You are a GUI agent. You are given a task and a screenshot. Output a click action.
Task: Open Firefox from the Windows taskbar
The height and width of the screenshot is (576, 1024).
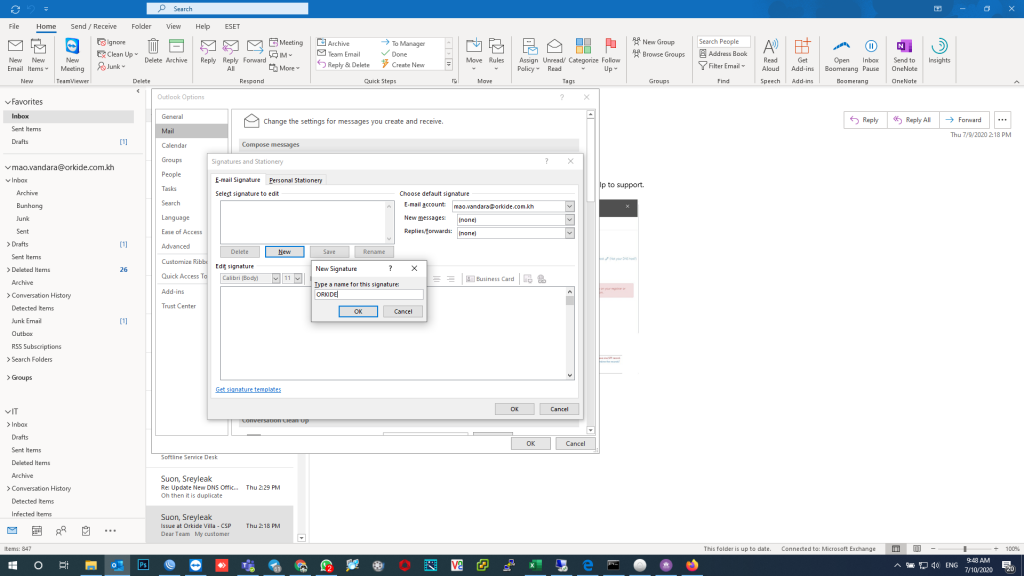tap(691, 565)
